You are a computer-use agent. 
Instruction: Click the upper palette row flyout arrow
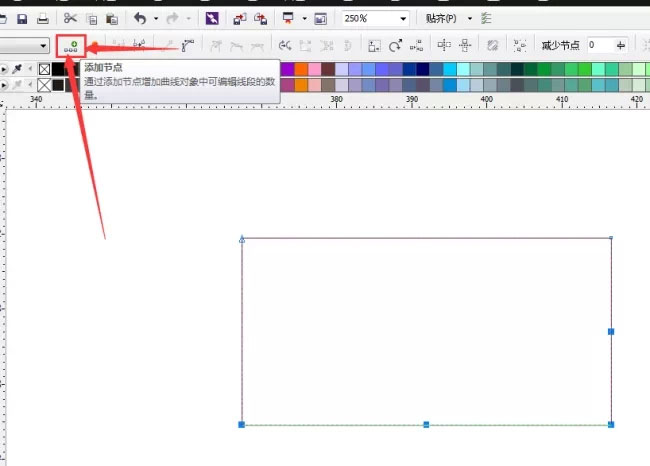[x=4, y=69]
